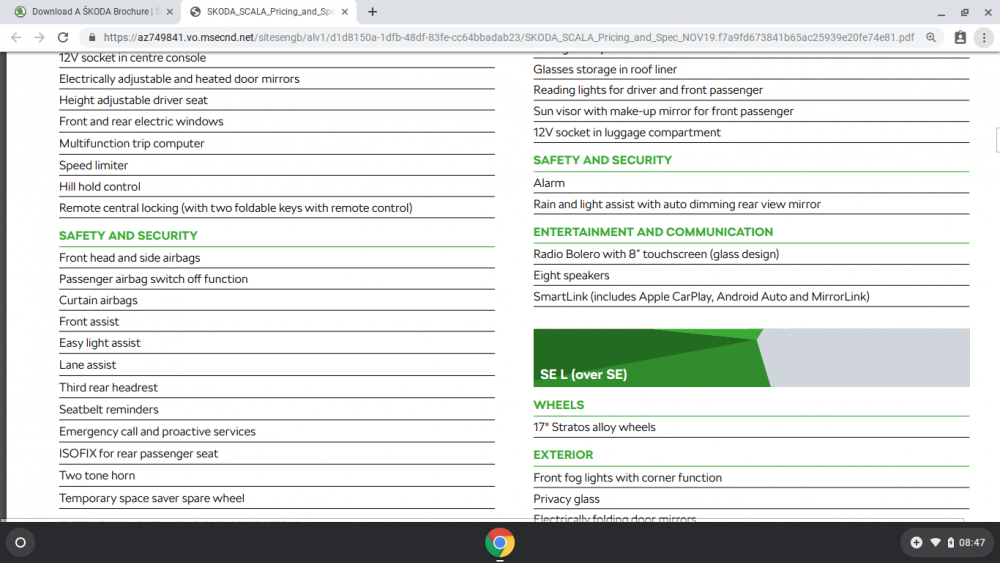The width and height of the screenshot is (1000, 563).
Task: Reload the PDF page
Action: point(62,38)
